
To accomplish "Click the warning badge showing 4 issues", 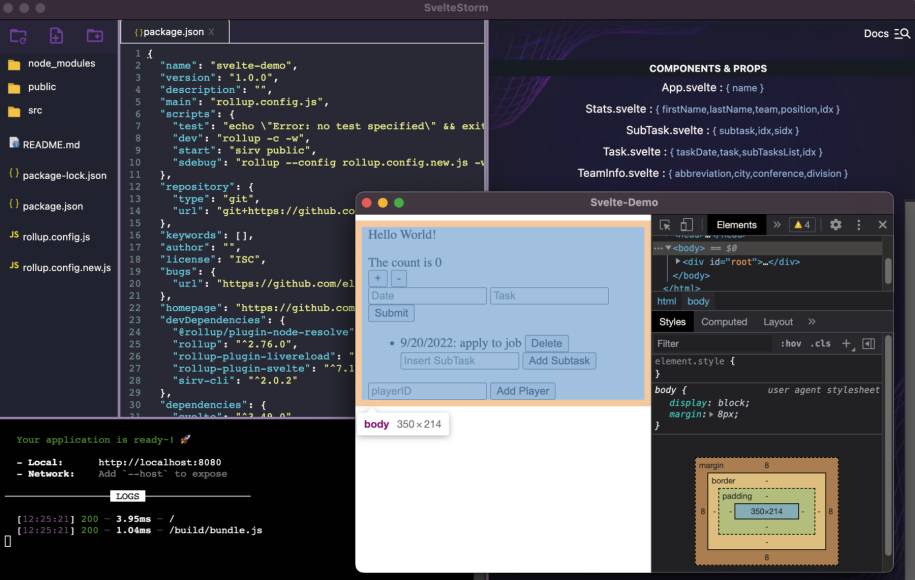I will pyautogui.click(x=802, y=225).
